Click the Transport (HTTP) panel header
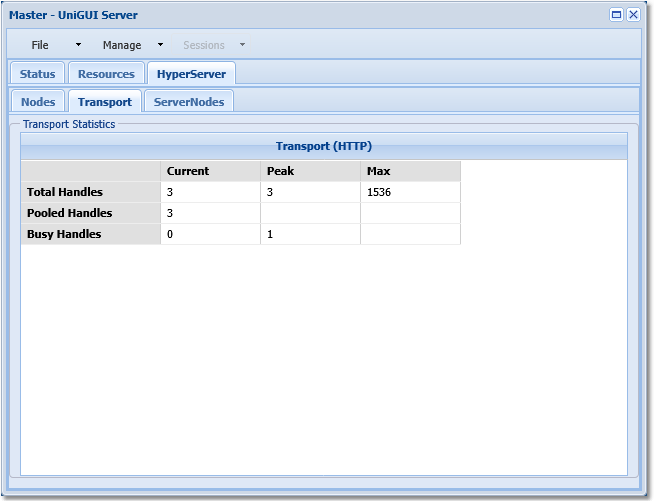Screen dimensions: 654x503 click(x=324, y=146)
